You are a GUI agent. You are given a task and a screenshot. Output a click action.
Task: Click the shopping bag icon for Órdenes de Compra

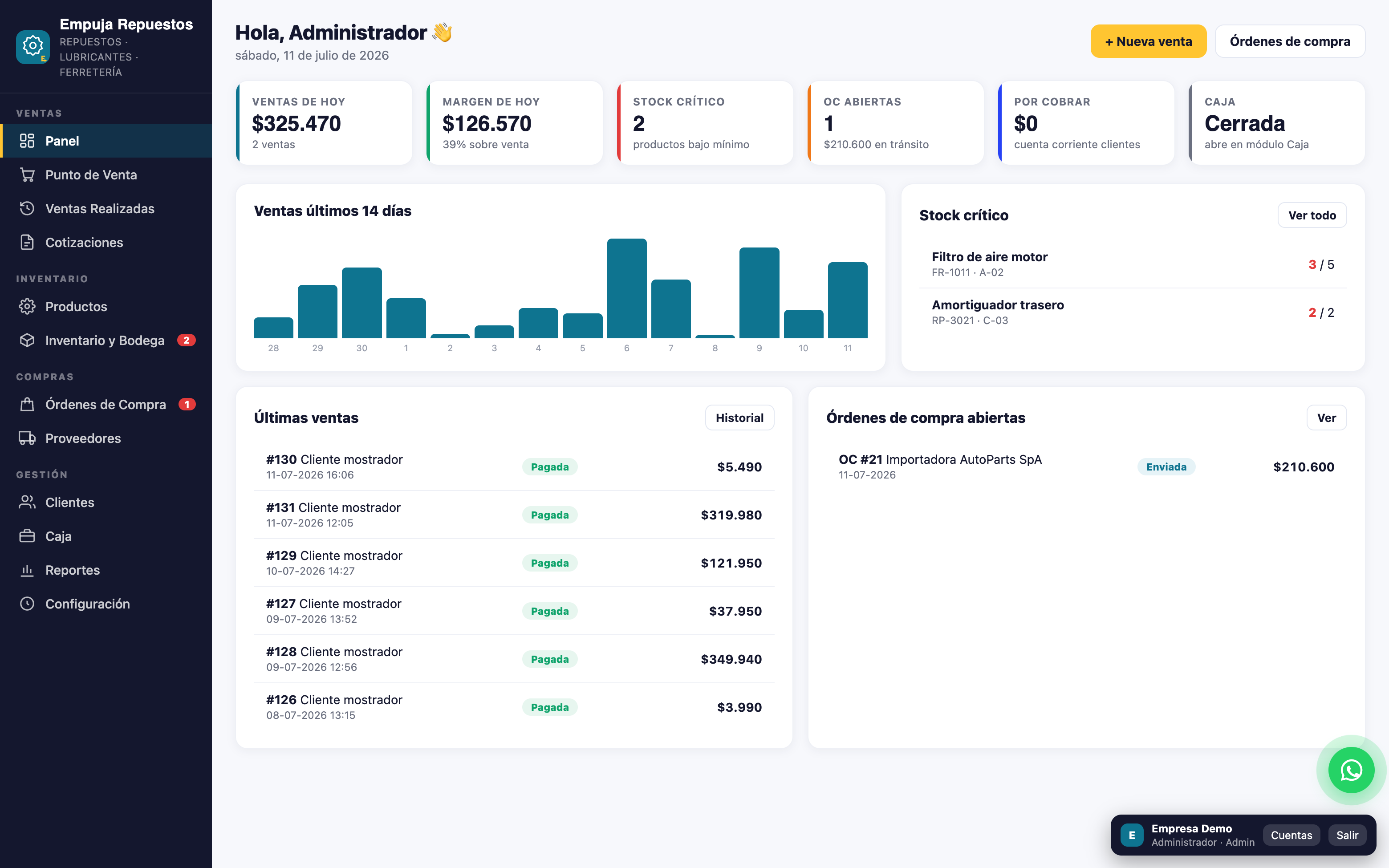[27, 405]
